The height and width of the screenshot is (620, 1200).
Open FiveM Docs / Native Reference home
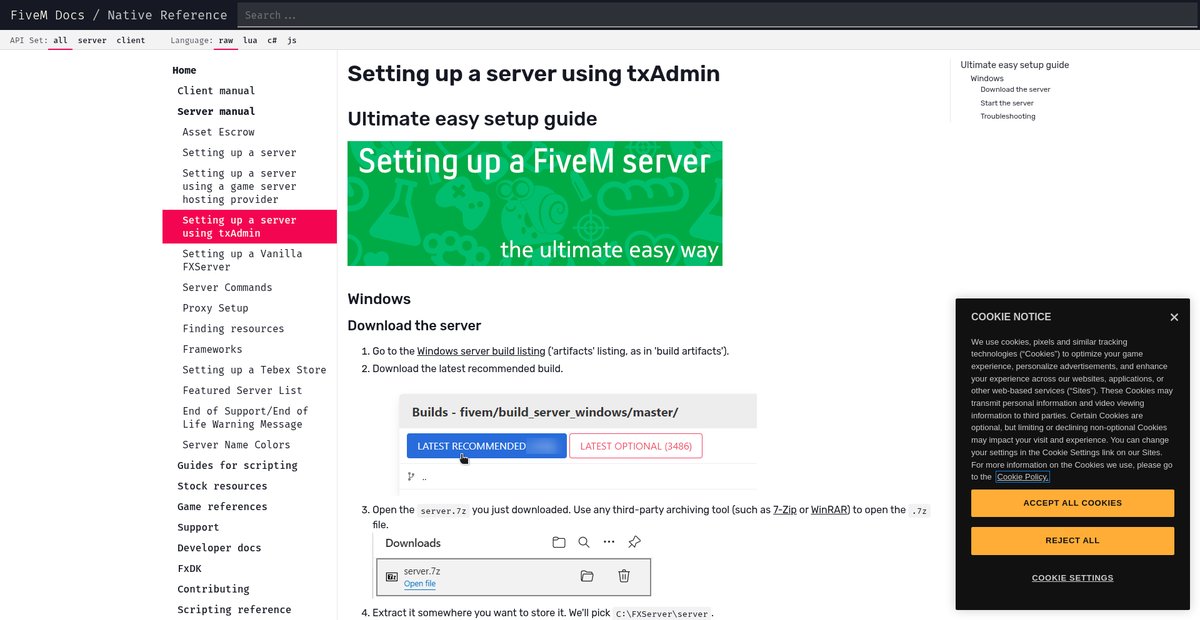click(x=119, y=15)
